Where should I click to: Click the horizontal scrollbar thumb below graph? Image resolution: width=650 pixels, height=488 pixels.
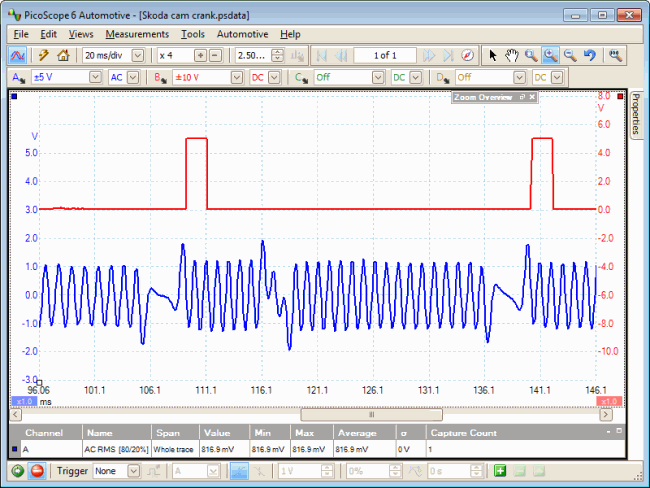pos(370,414)
